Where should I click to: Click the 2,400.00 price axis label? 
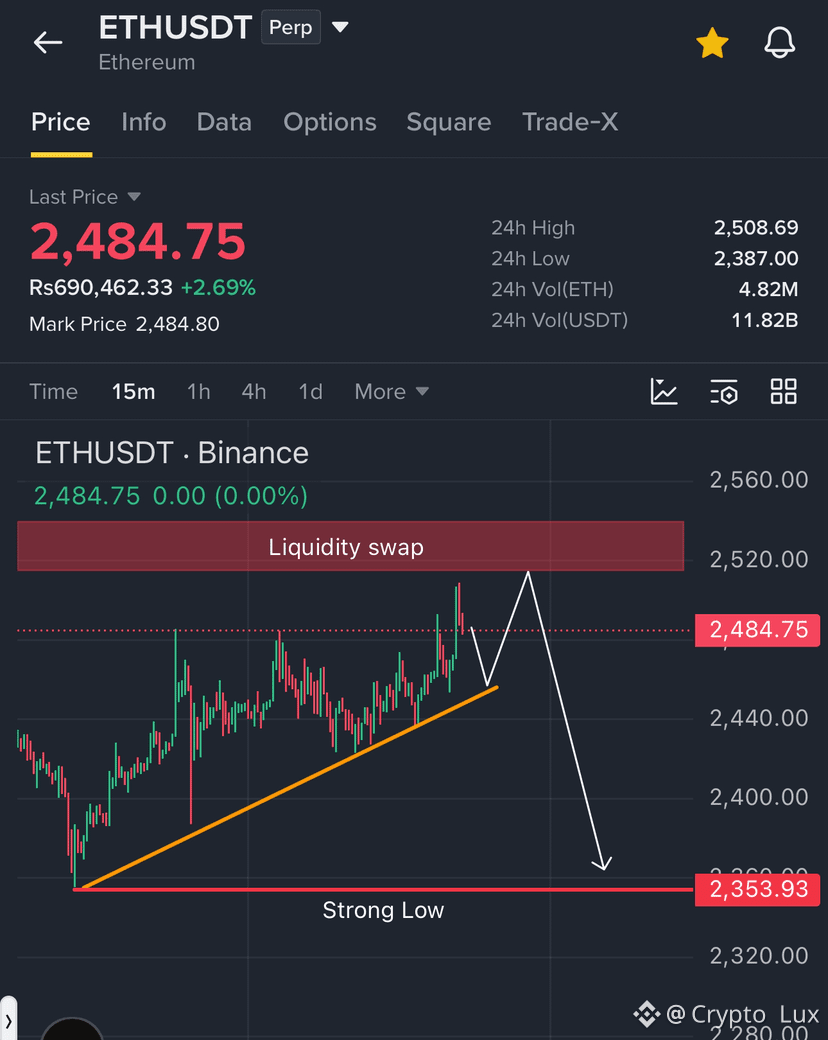(x=759, y=797)
